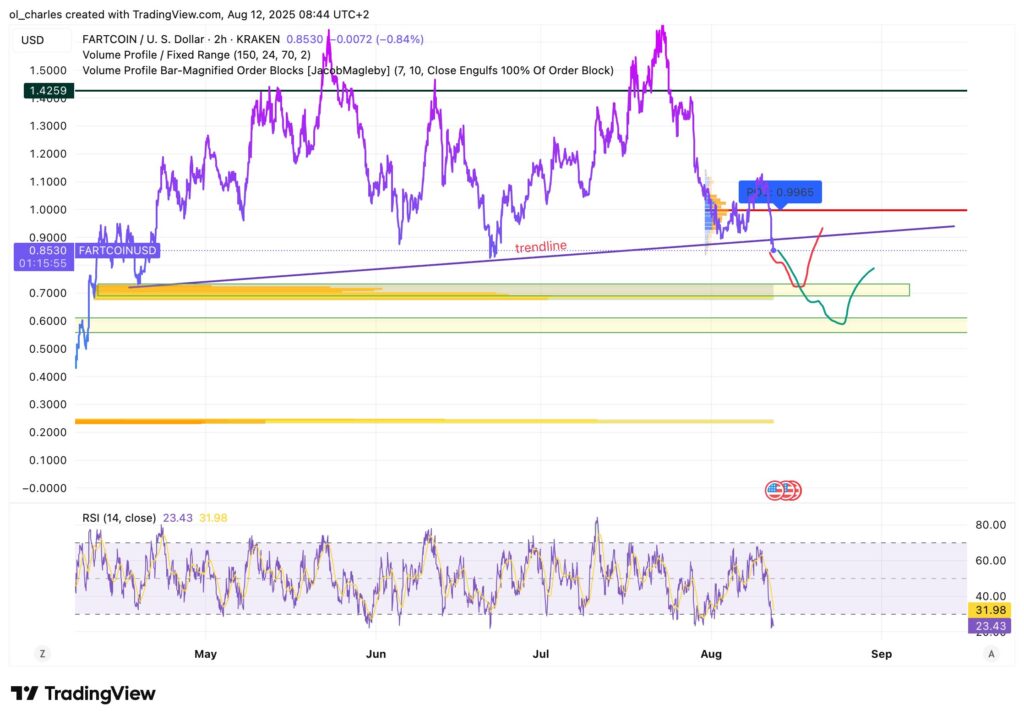Toggle the Volume Profile Fixed Range indicator
Viewport: 1024px width, 721px height.
[180, 54]
